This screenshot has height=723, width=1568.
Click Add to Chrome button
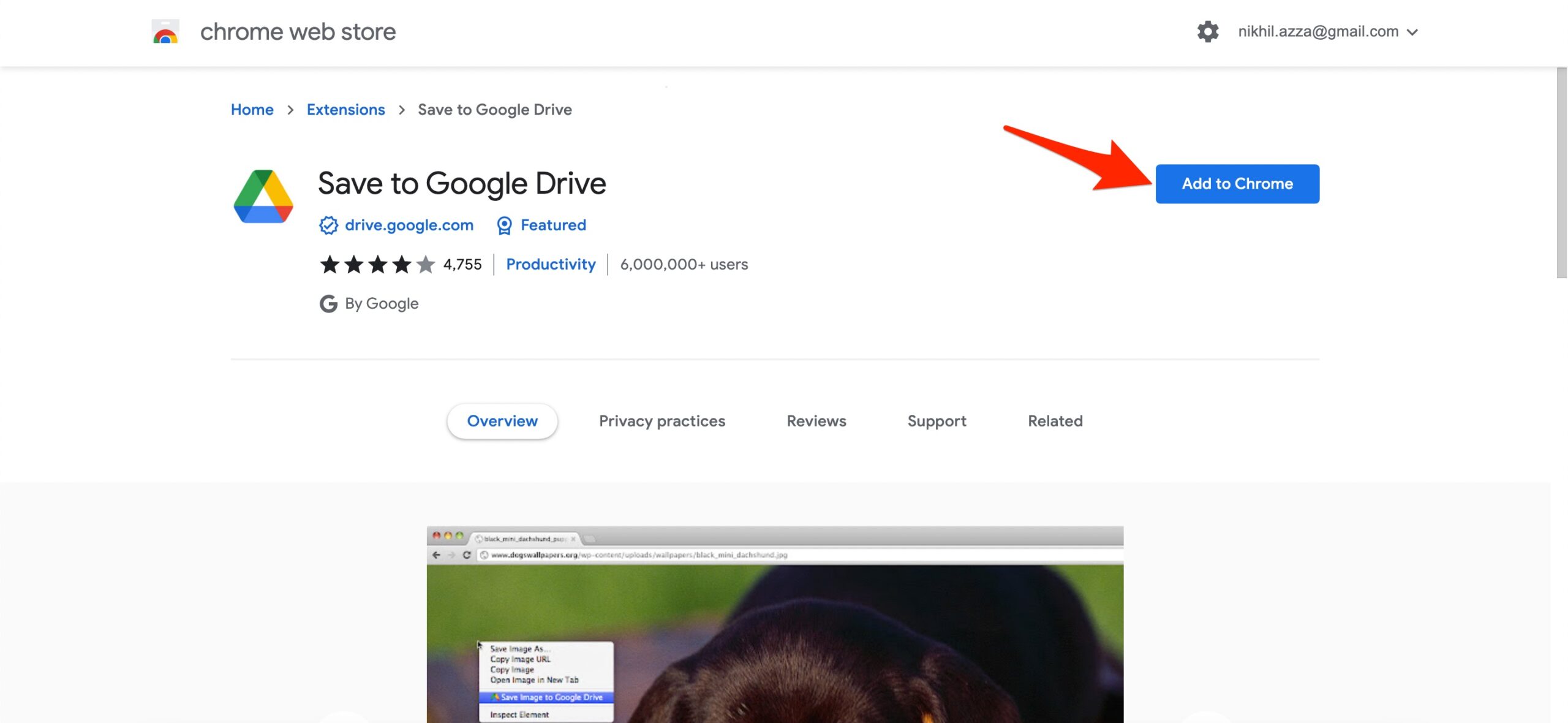[1237, 183]
